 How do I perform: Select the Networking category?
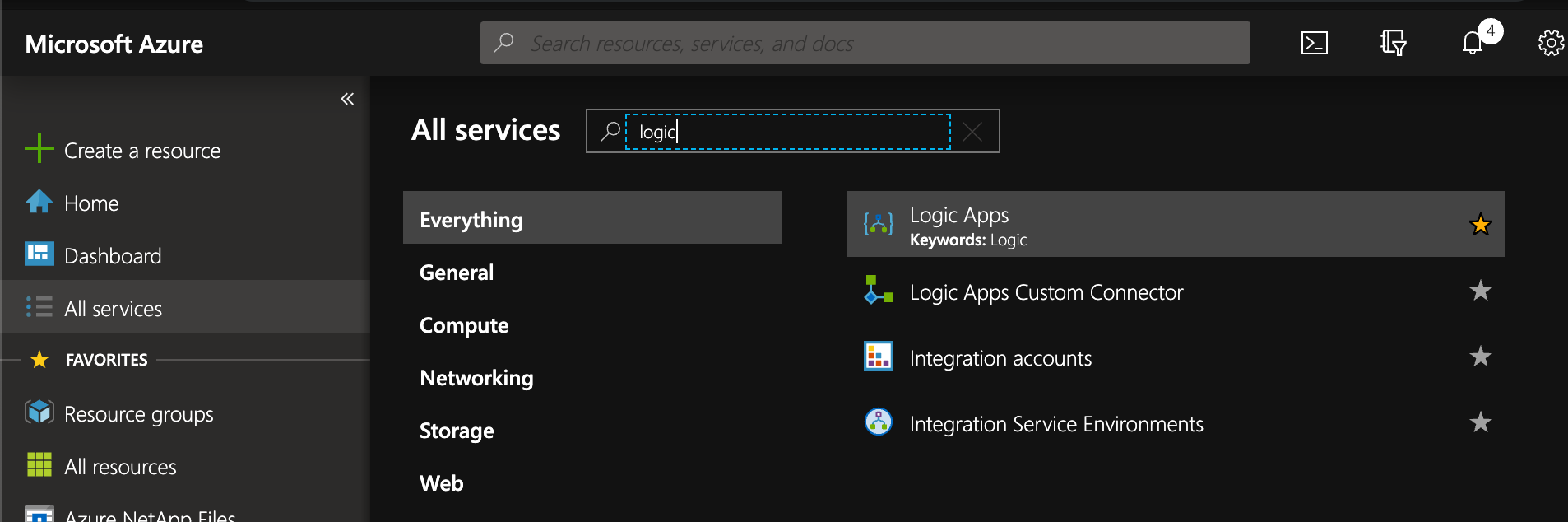coord(476,378)
